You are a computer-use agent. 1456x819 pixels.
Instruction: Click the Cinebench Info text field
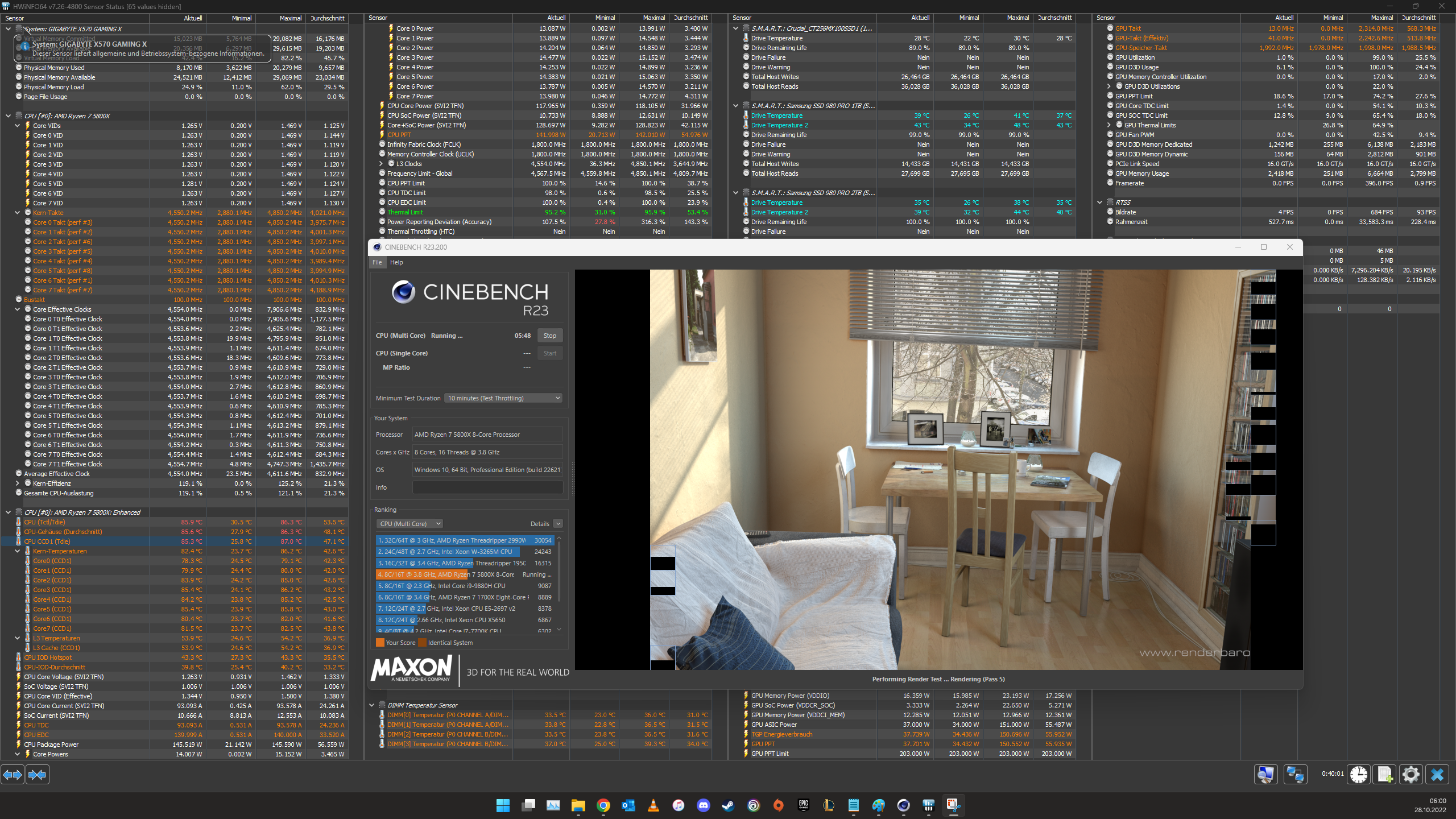[487, 487]
